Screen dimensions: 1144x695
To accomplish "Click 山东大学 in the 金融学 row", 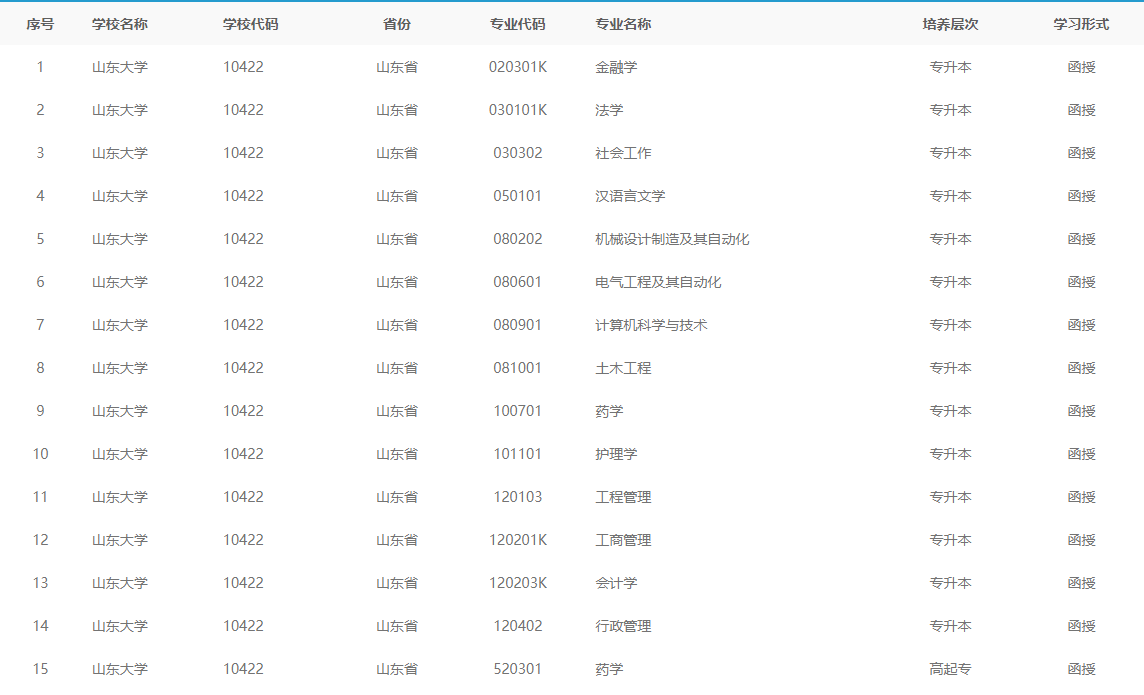I will 120,67.
